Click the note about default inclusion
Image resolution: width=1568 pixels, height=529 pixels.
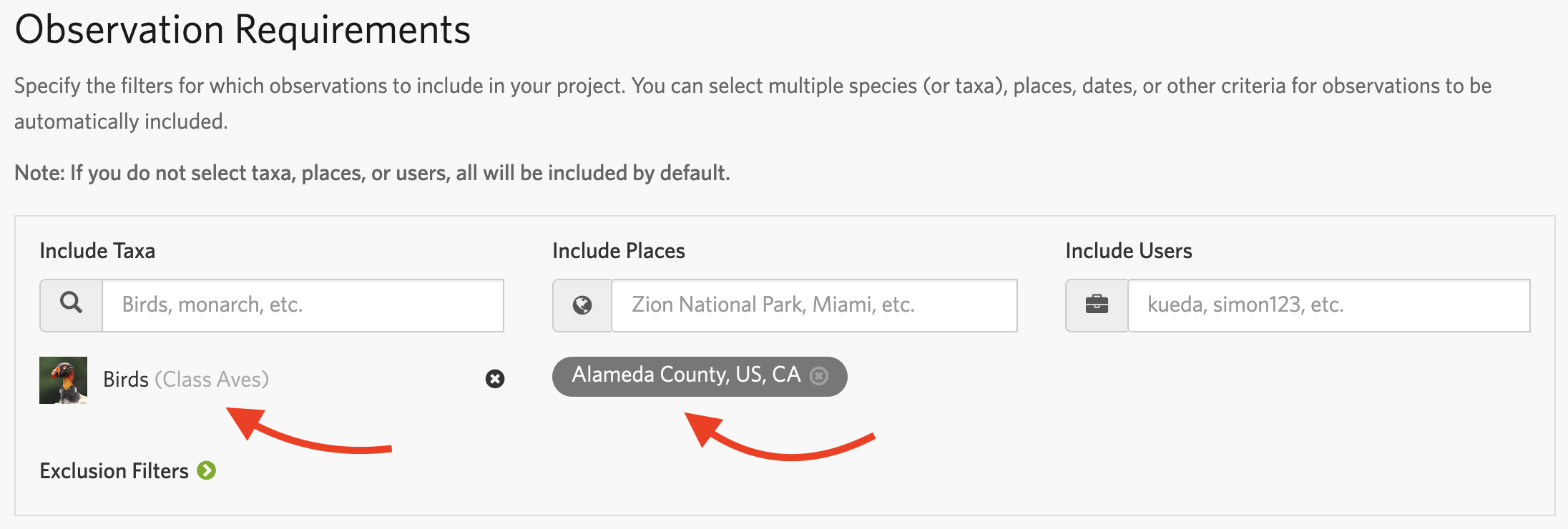pos(372,173)
